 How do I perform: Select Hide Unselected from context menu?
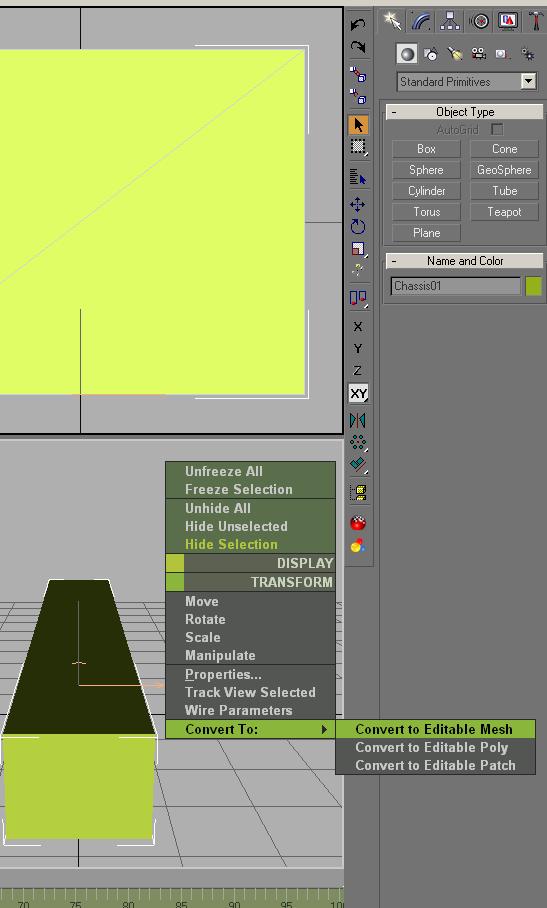pos(236,526)
